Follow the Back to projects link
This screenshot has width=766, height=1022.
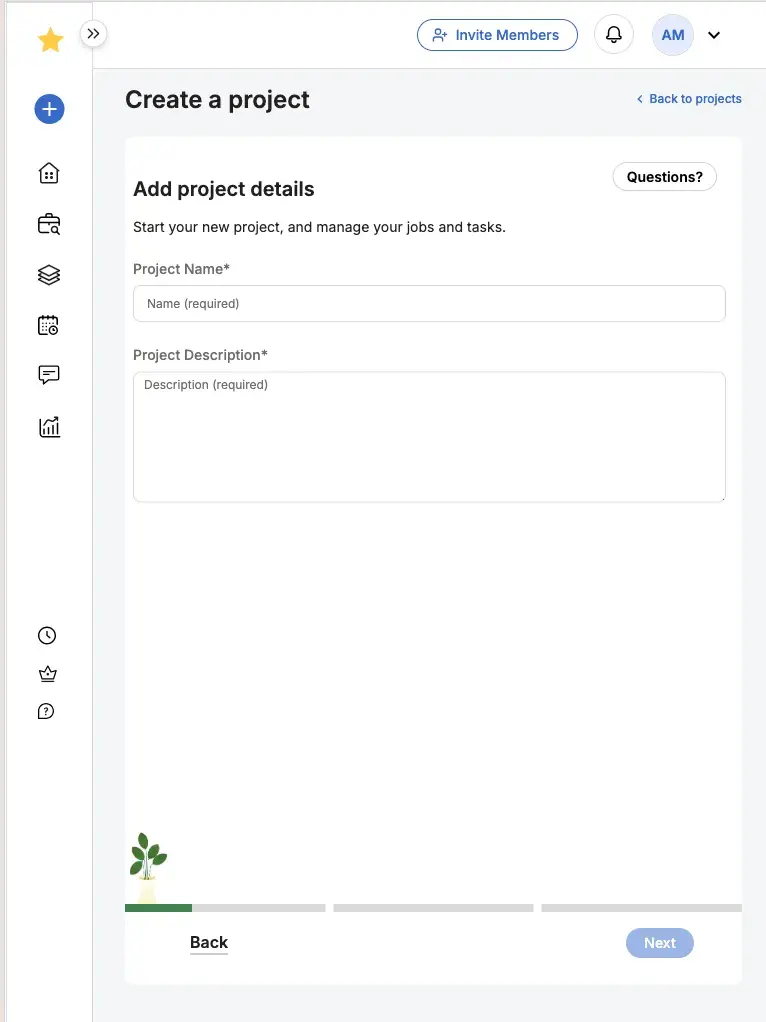coord(688,98)
